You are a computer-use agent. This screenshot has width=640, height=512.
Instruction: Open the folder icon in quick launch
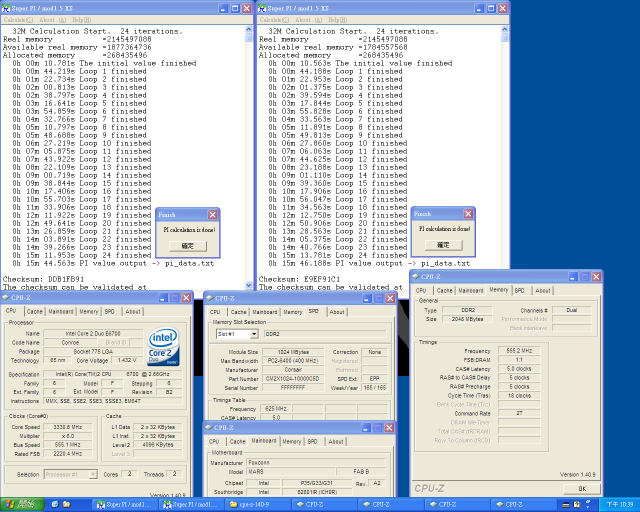pyautogui.click(x=67, y=505)
